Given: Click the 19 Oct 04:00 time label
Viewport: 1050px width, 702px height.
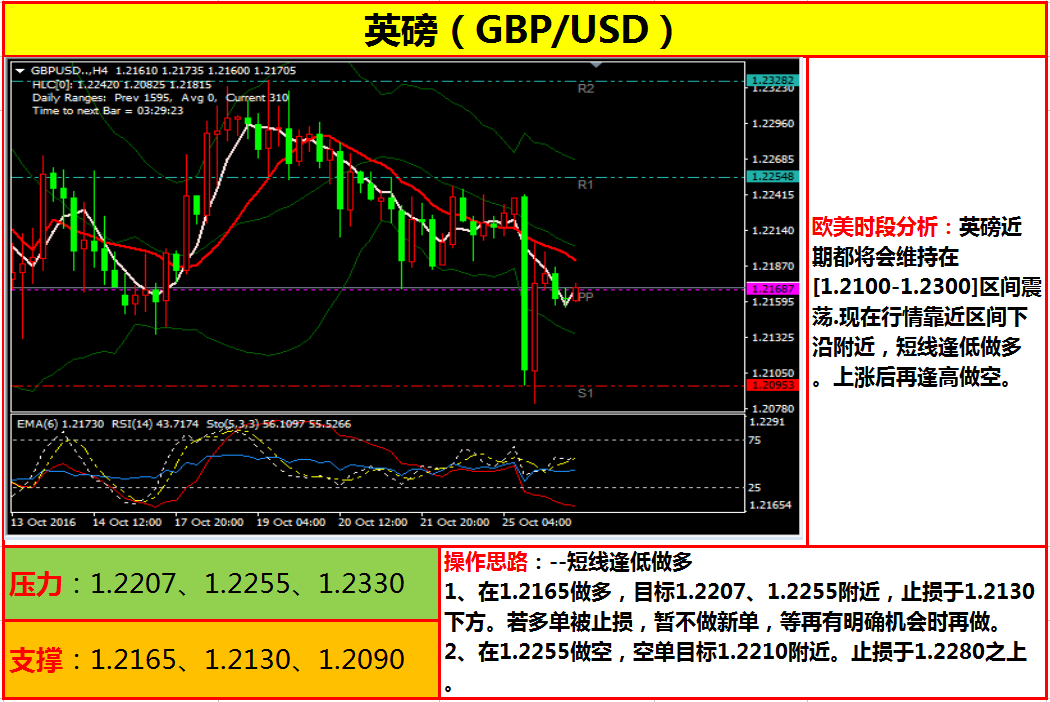Looking at the screenshot, I should point(291,522).
